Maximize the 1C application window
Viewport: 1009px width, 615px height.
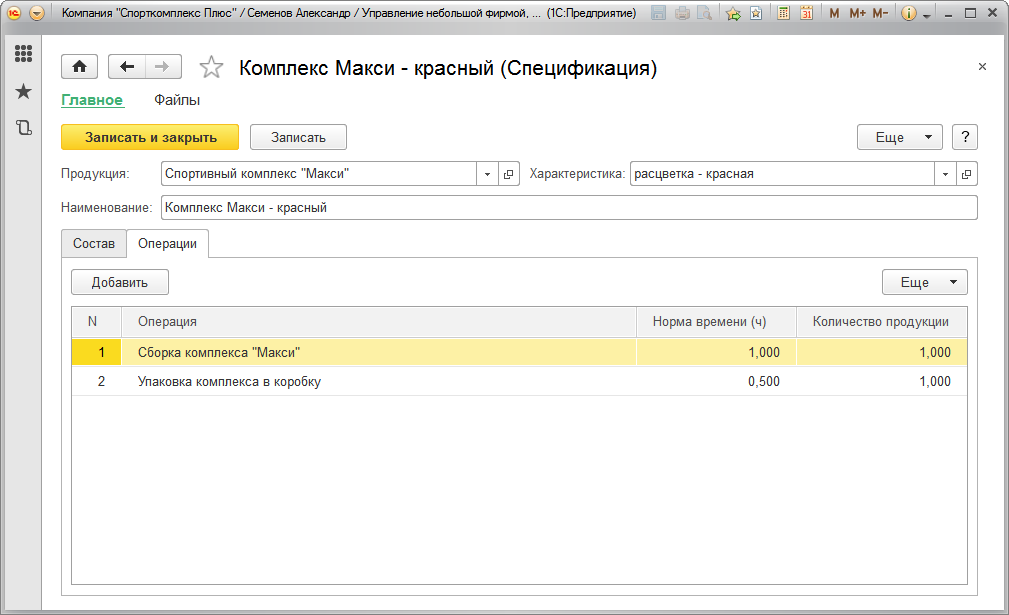(970, 13)
